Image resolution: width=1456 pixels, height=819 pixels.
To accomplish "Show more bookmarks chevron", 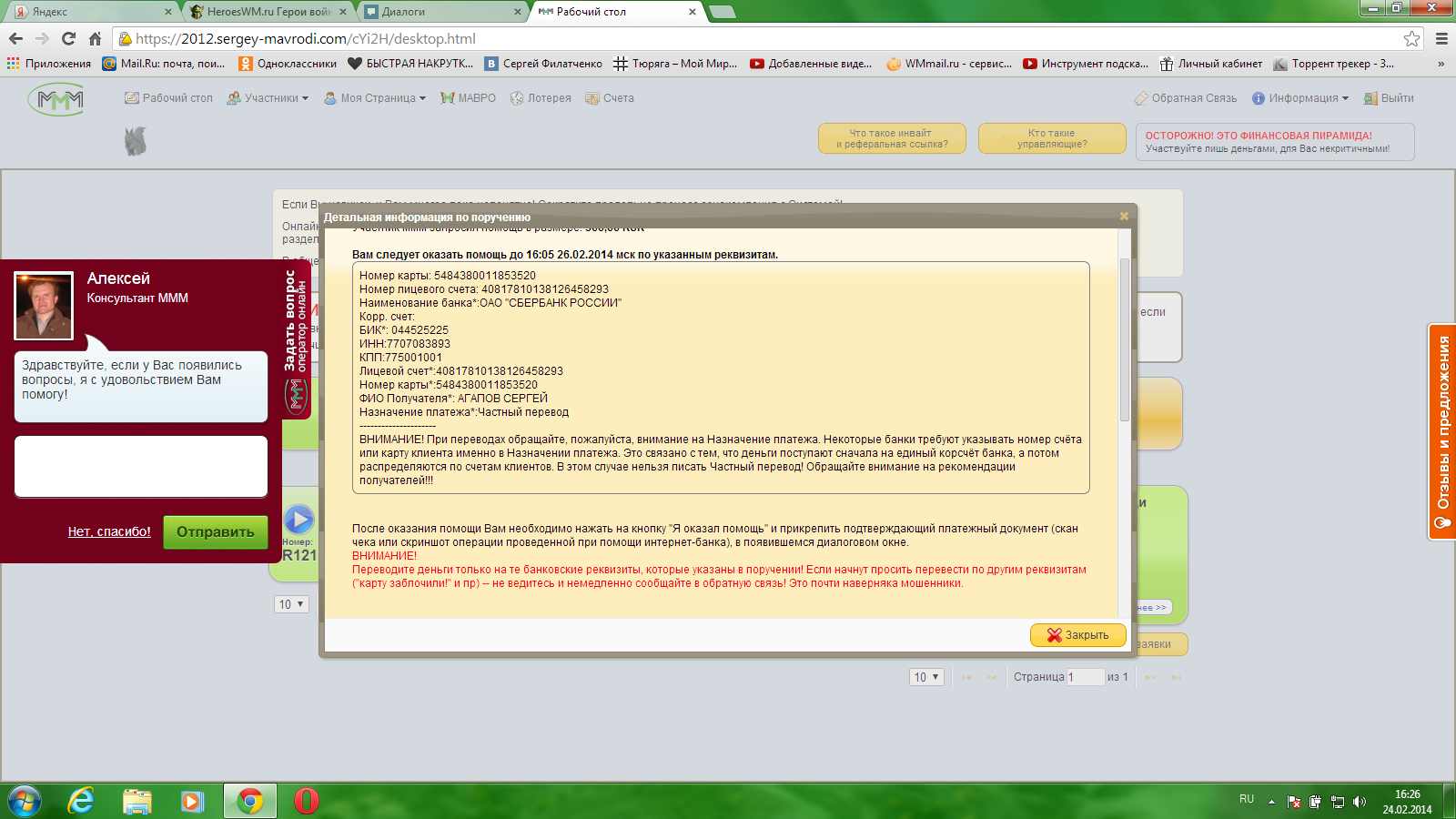I will coord(1441,64).
